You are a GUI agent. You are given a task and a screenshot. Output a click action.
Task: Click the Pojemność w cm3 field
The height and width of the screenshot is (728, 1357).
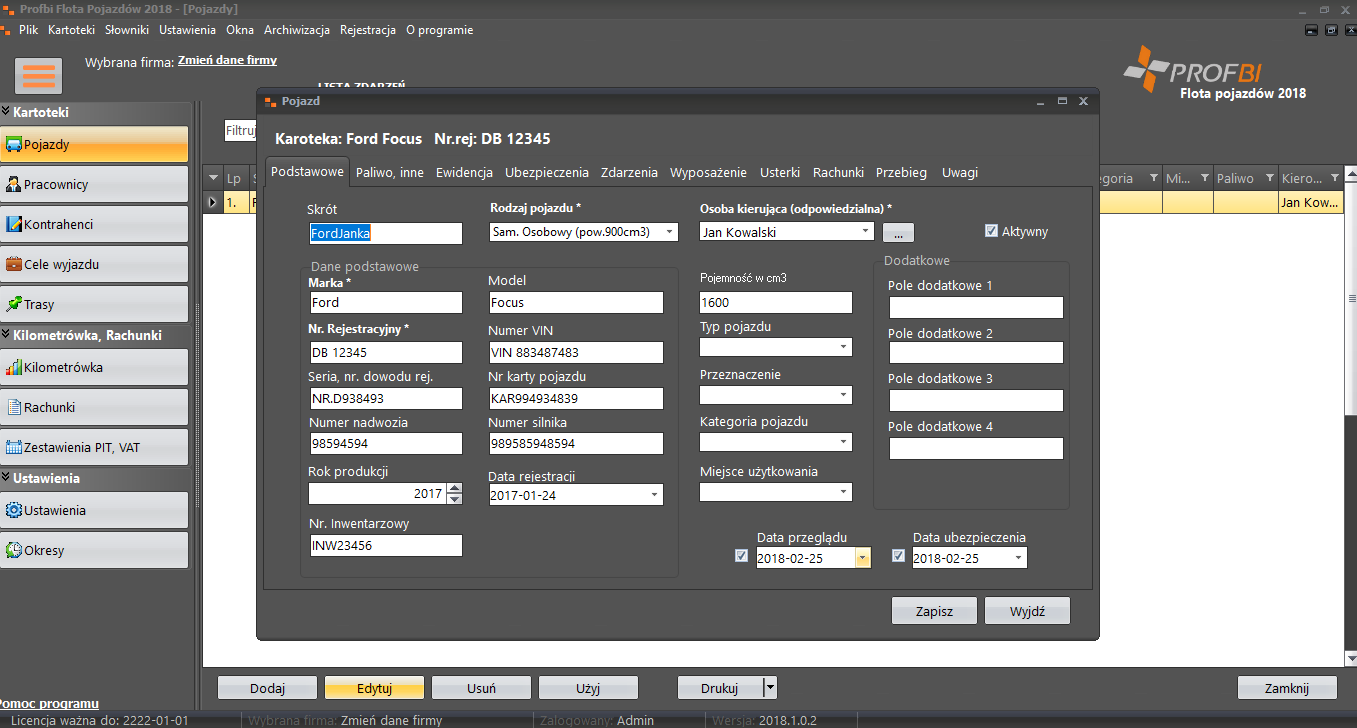tap(776, 302)
